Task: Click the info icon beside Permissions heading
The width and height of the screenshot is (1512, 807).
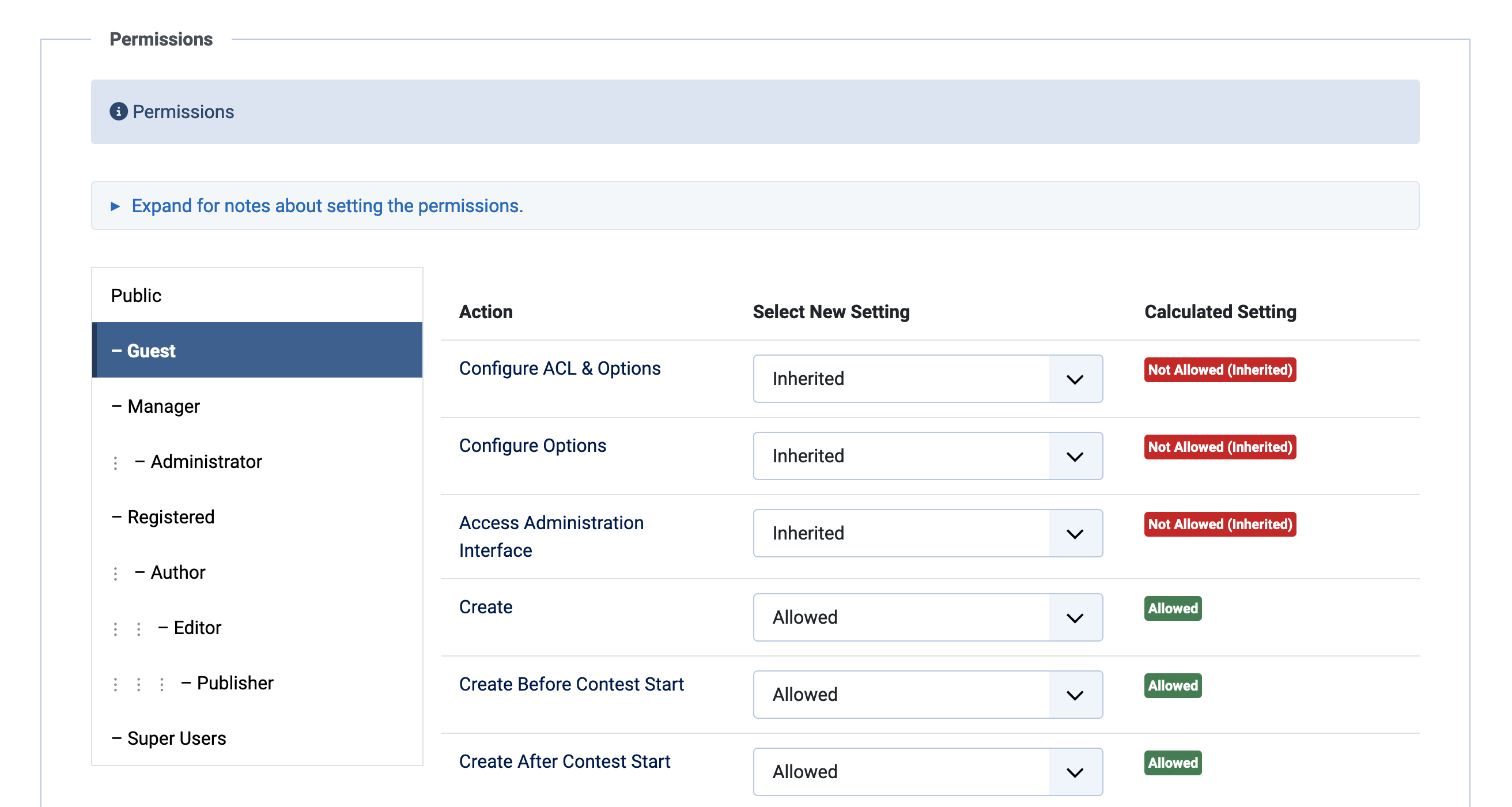Action: coord(119,112)
